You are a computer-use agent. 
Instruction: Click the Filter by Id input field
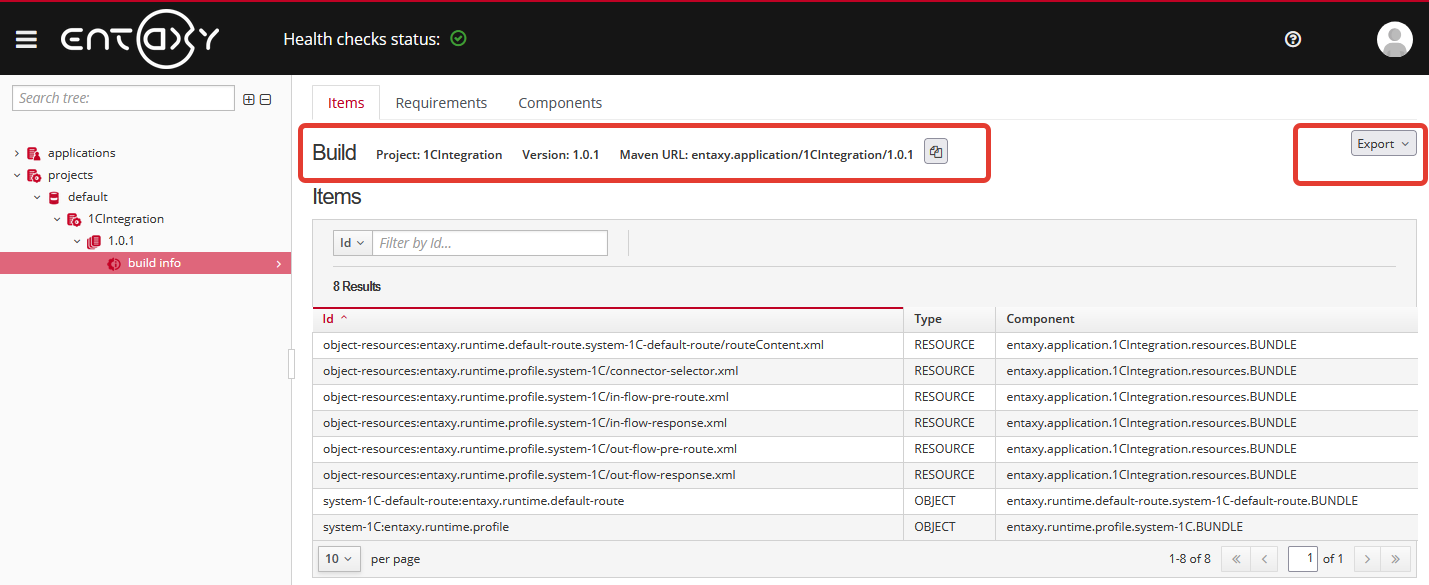(x=489, y=243)
